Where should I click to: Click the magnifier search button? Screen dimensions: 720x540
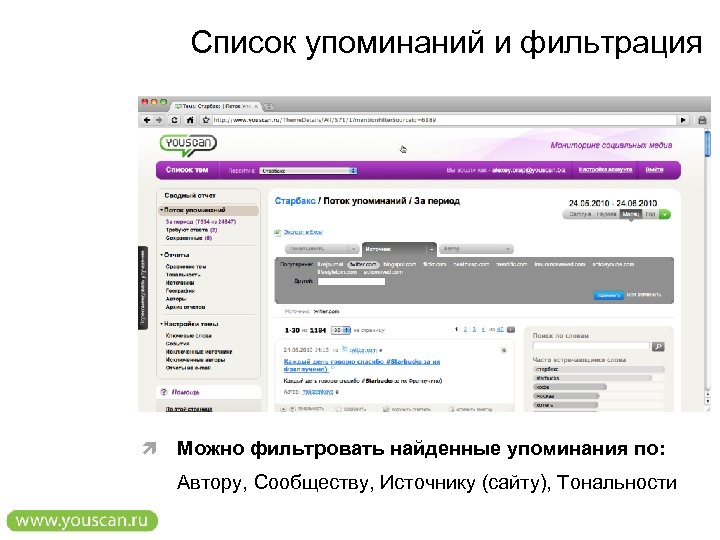tap(658, 347)
